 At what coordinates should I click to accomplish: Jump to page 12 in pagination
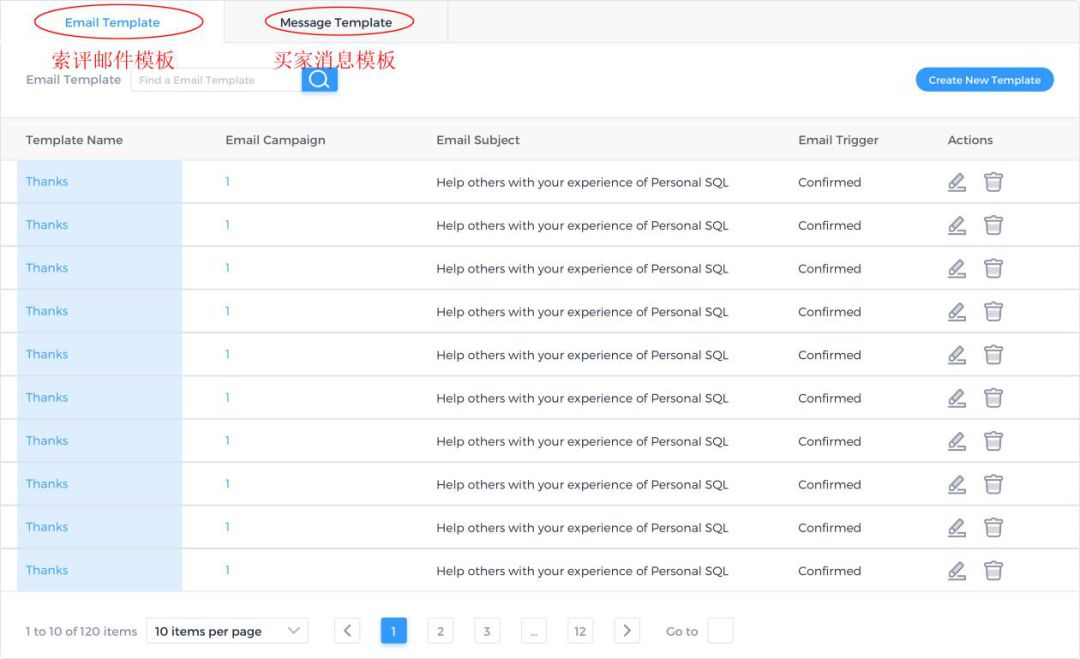pyautogui.click(x=580, y=631)
